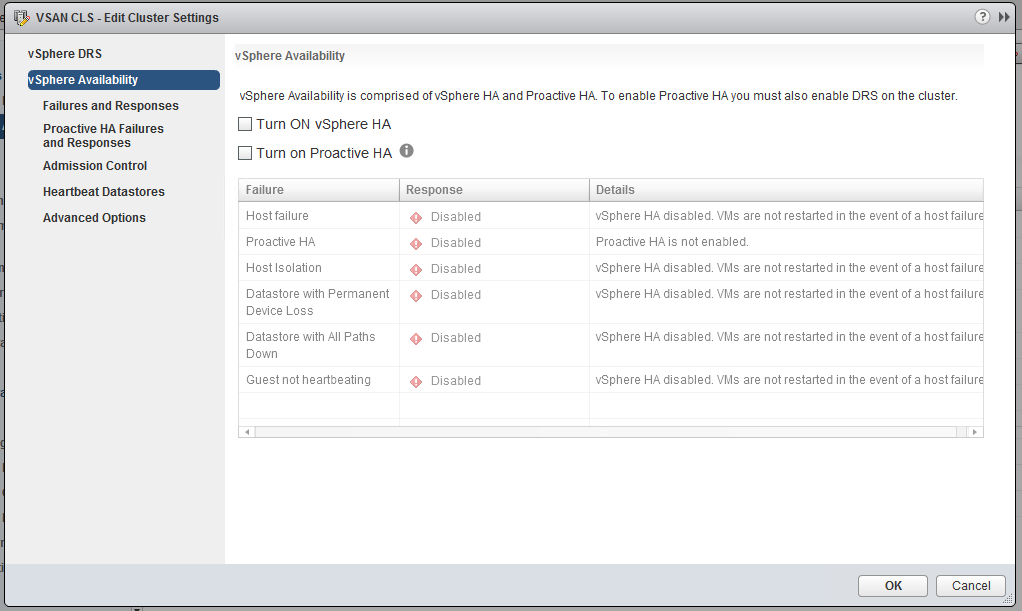Select the Host Isolation row label
1022x611 pixels.
284,268
